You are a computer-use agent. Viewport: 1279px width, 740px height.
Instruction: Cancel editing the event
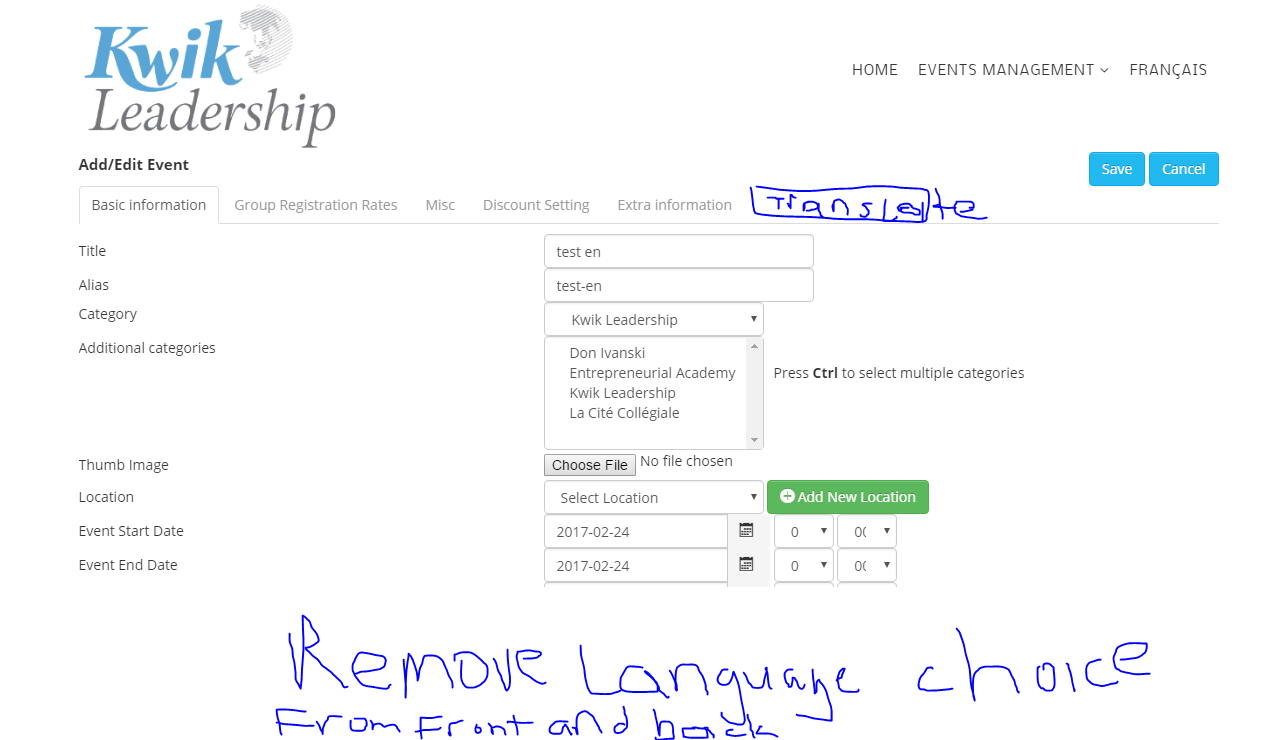1183,169
